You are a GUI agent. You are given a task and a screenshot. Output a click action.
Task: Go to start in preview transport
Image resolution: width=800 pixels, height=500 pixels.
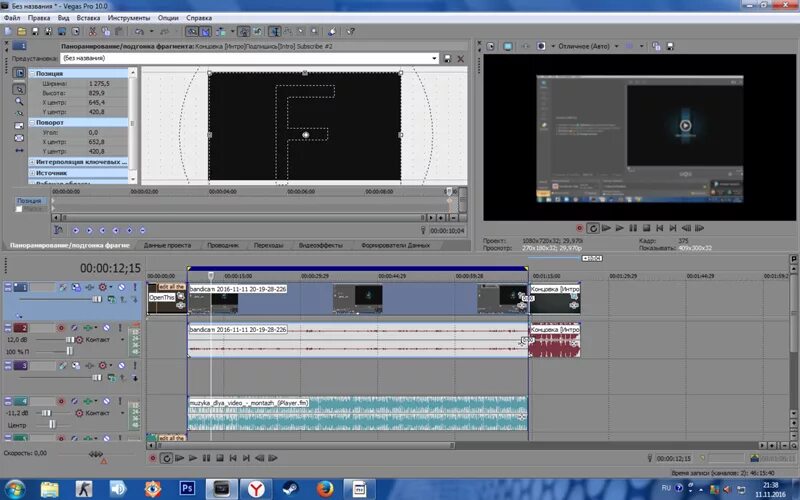[660, 228]
